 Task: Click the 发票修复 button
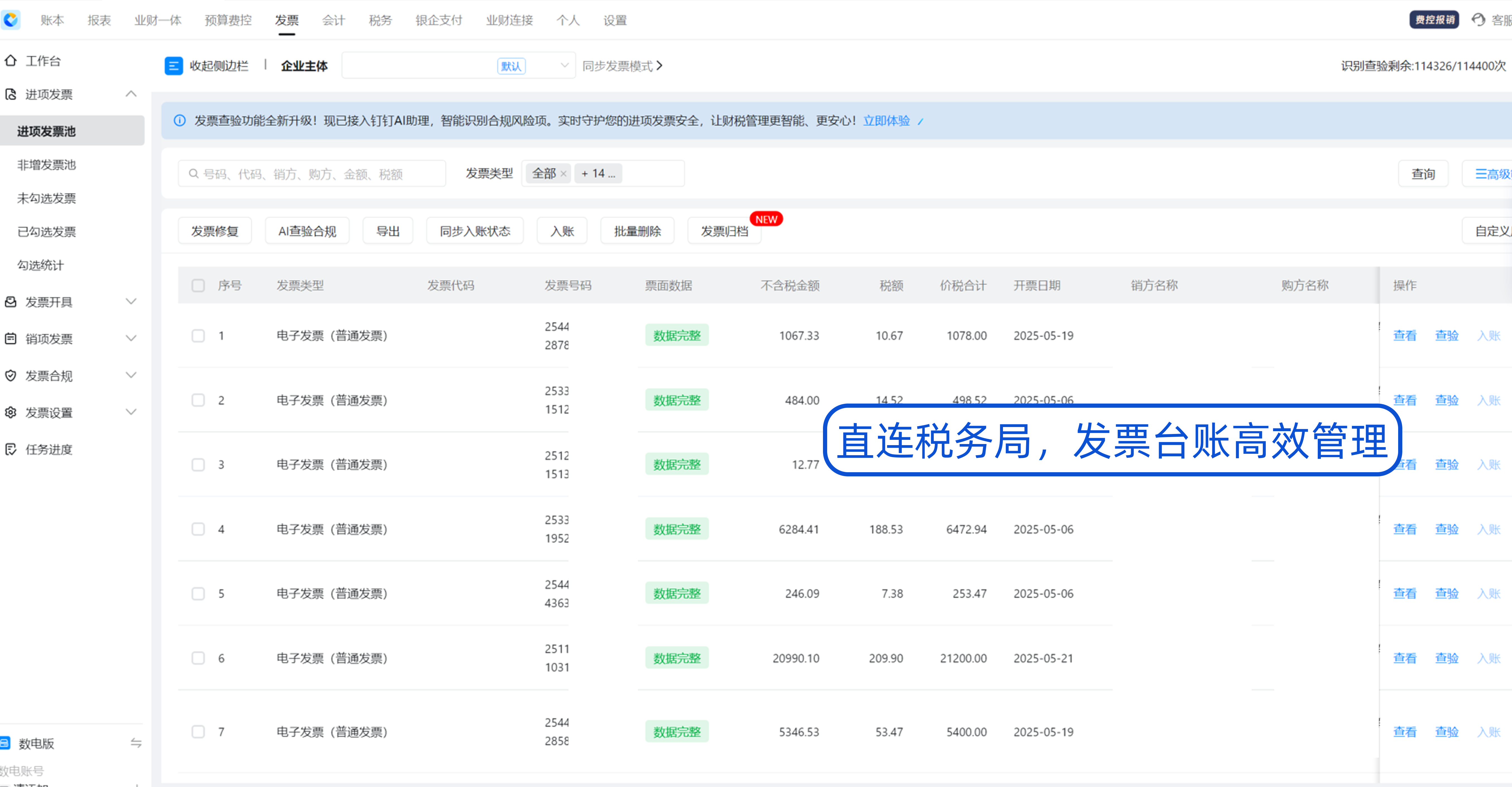point(215,231)
